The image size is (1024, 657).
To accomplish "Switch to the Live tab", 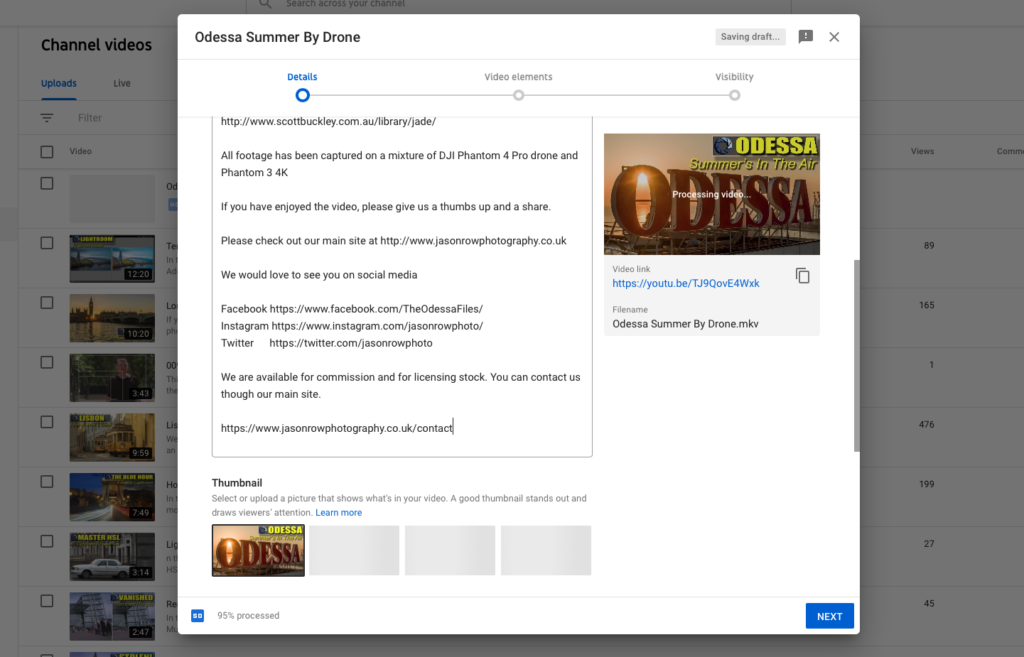I will click(x=122, y=84).
